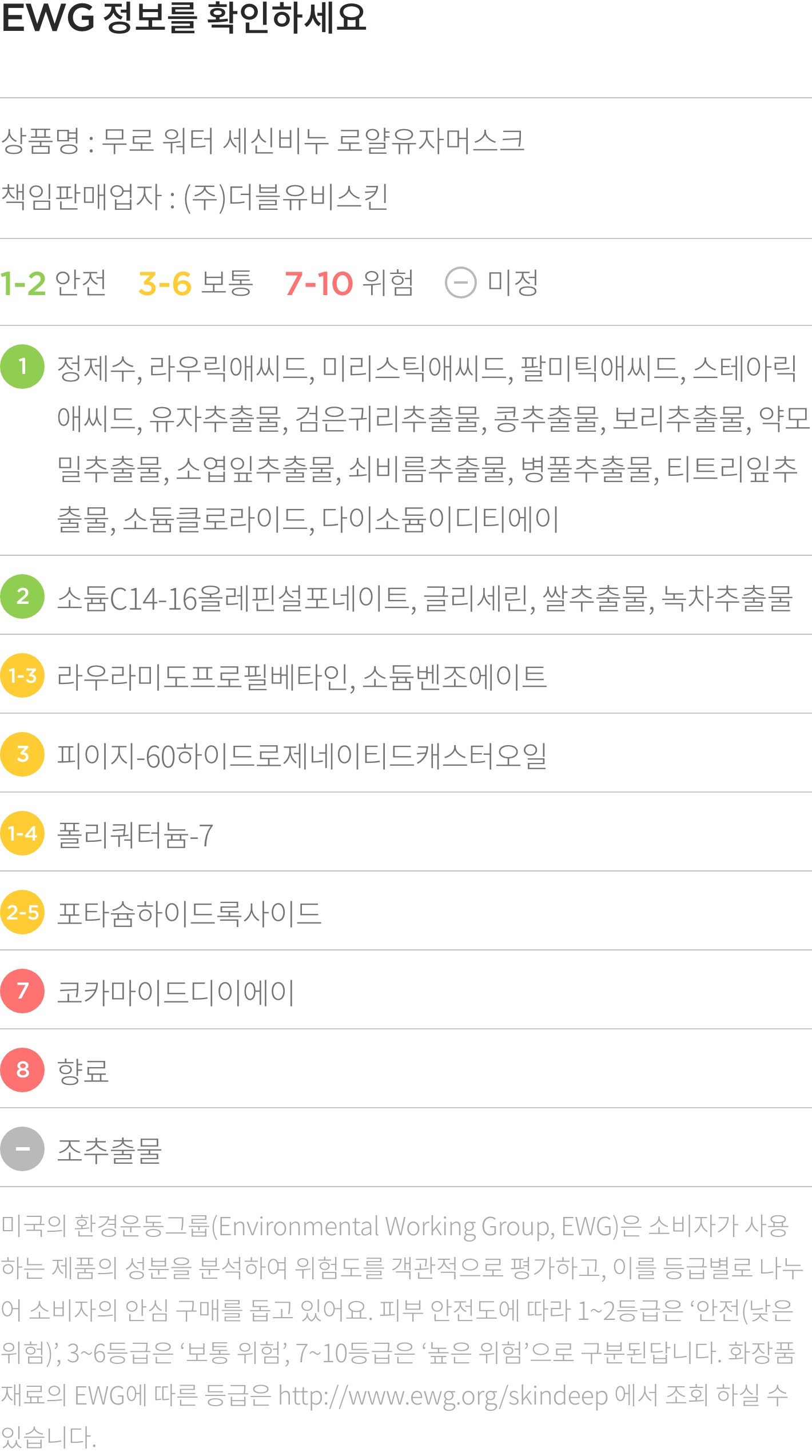Click the yellow 1-4 grade badge
The width and height of the screenshot is (812, 1456).
22,833
